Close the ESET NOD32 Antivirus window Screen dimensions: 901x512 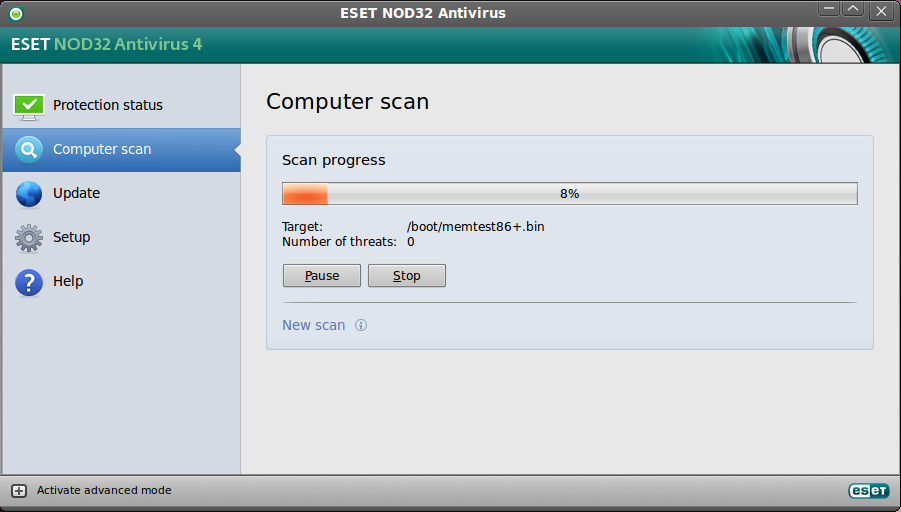click(881, 10)
